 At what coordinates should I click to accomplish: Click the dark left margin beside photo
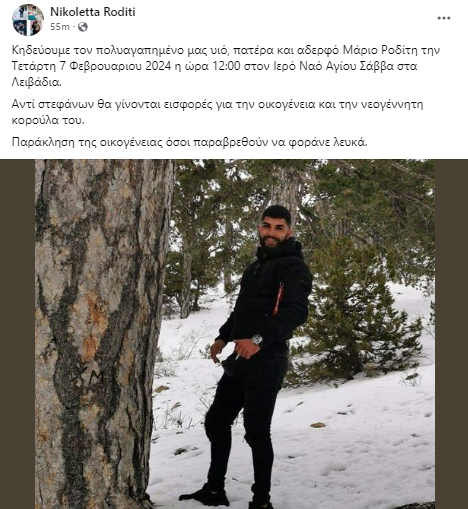[17, 334]
